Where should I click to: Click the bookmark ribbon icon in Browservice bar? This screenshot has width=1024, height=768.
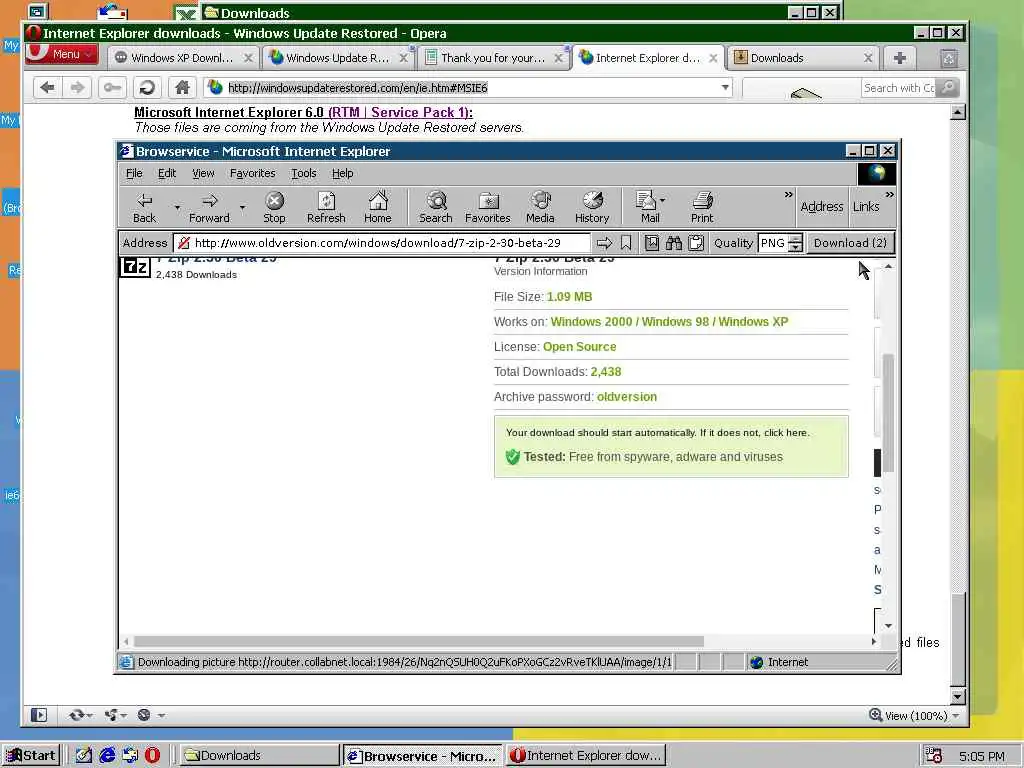[626, 243]
